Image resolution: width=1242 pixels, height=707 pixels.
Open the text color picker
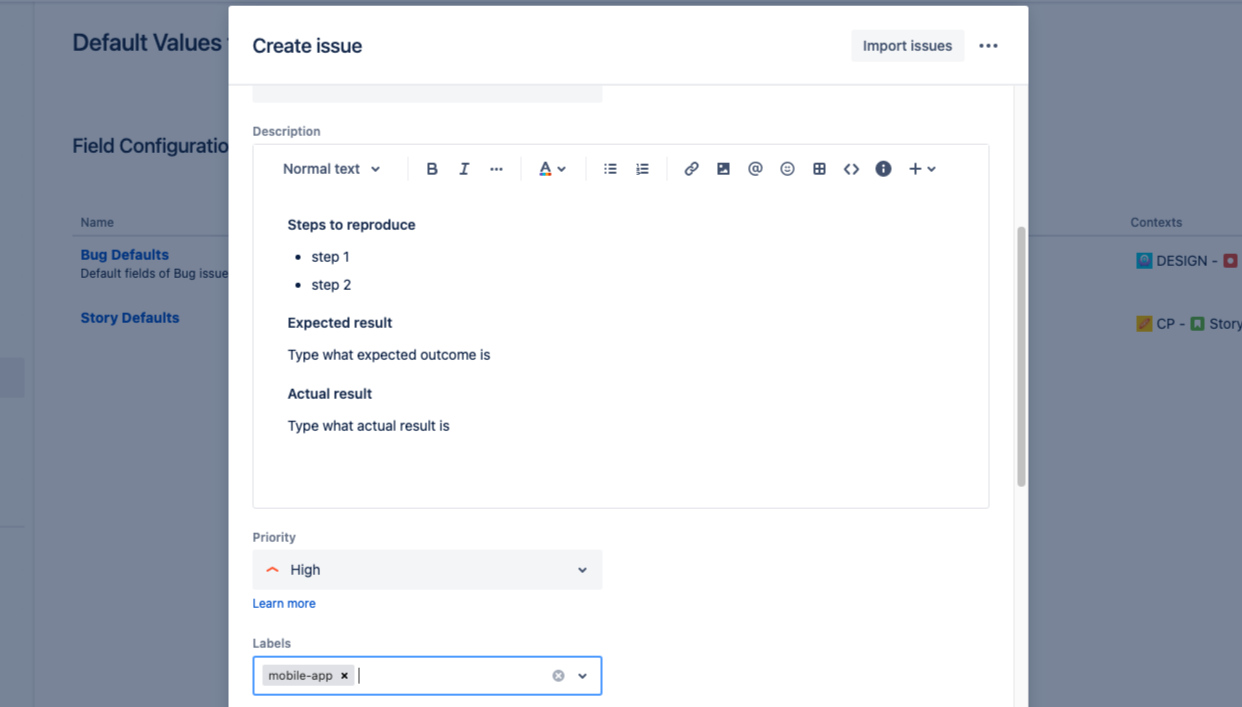click(x=552, y=169)
